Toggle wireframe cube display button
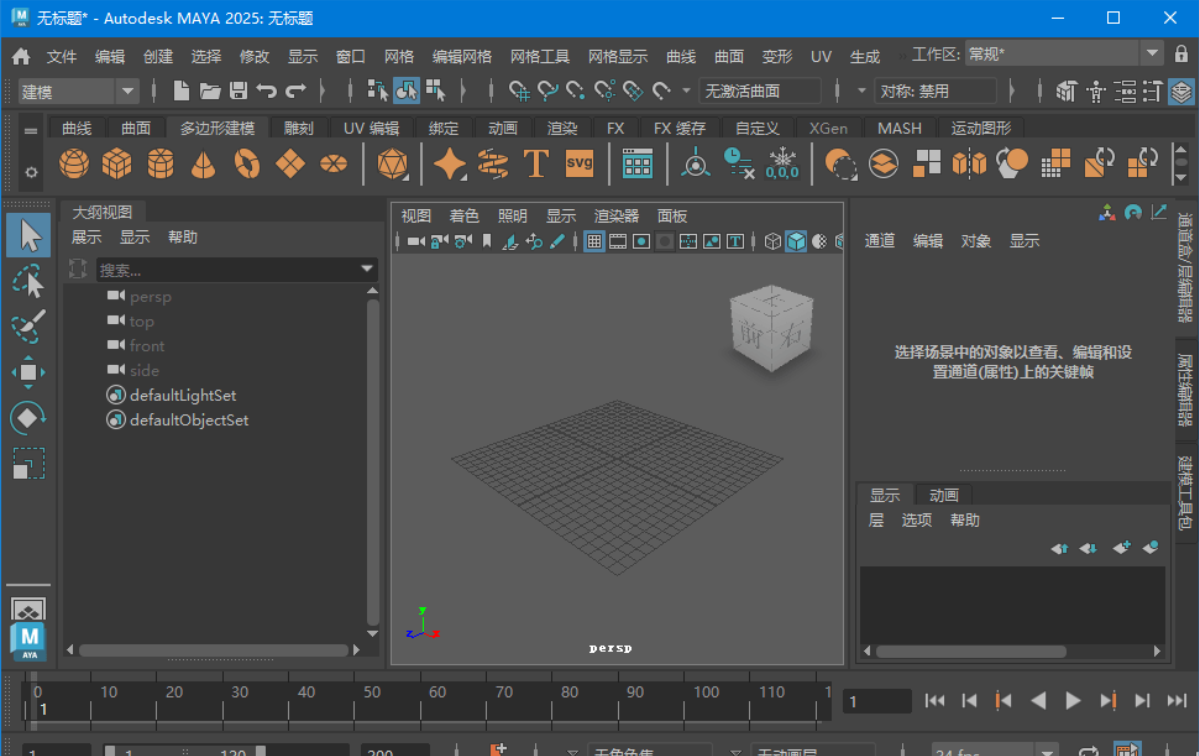This screenshot has height=756, width=1199. pos(772,242)
